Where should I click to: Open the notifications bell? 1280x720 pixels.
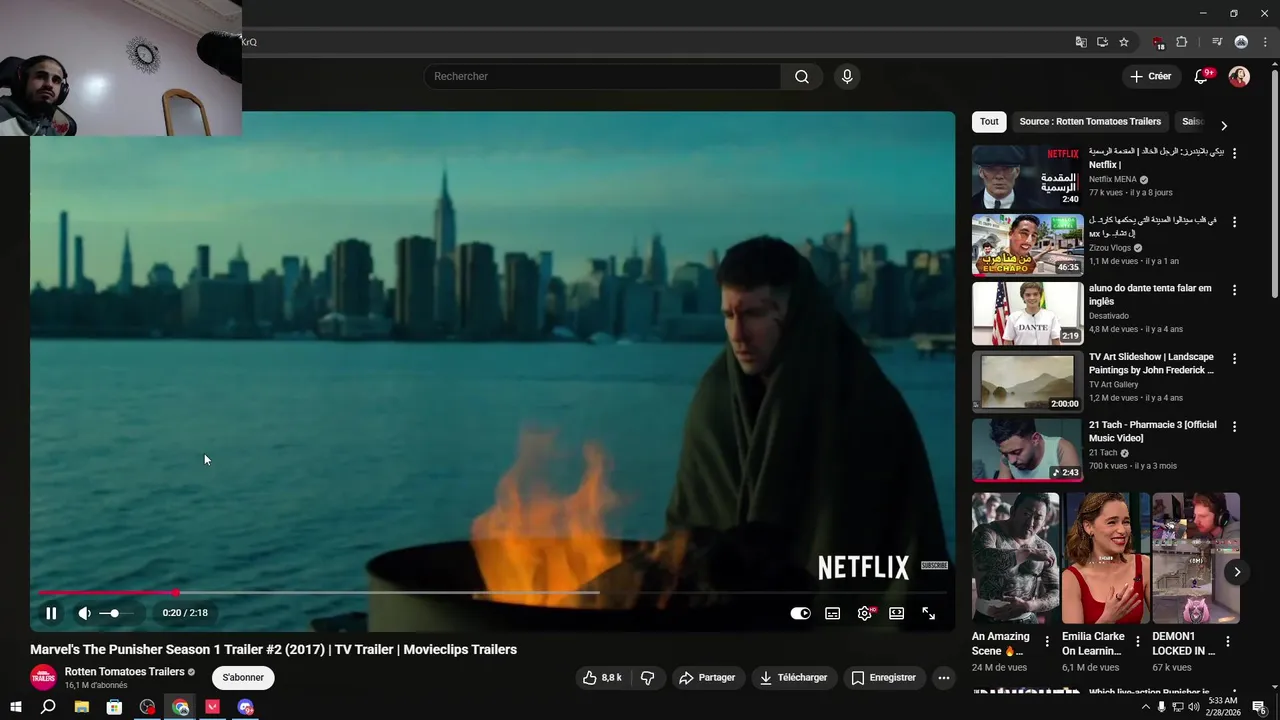pyautogui.click(x=1202, y=76)
